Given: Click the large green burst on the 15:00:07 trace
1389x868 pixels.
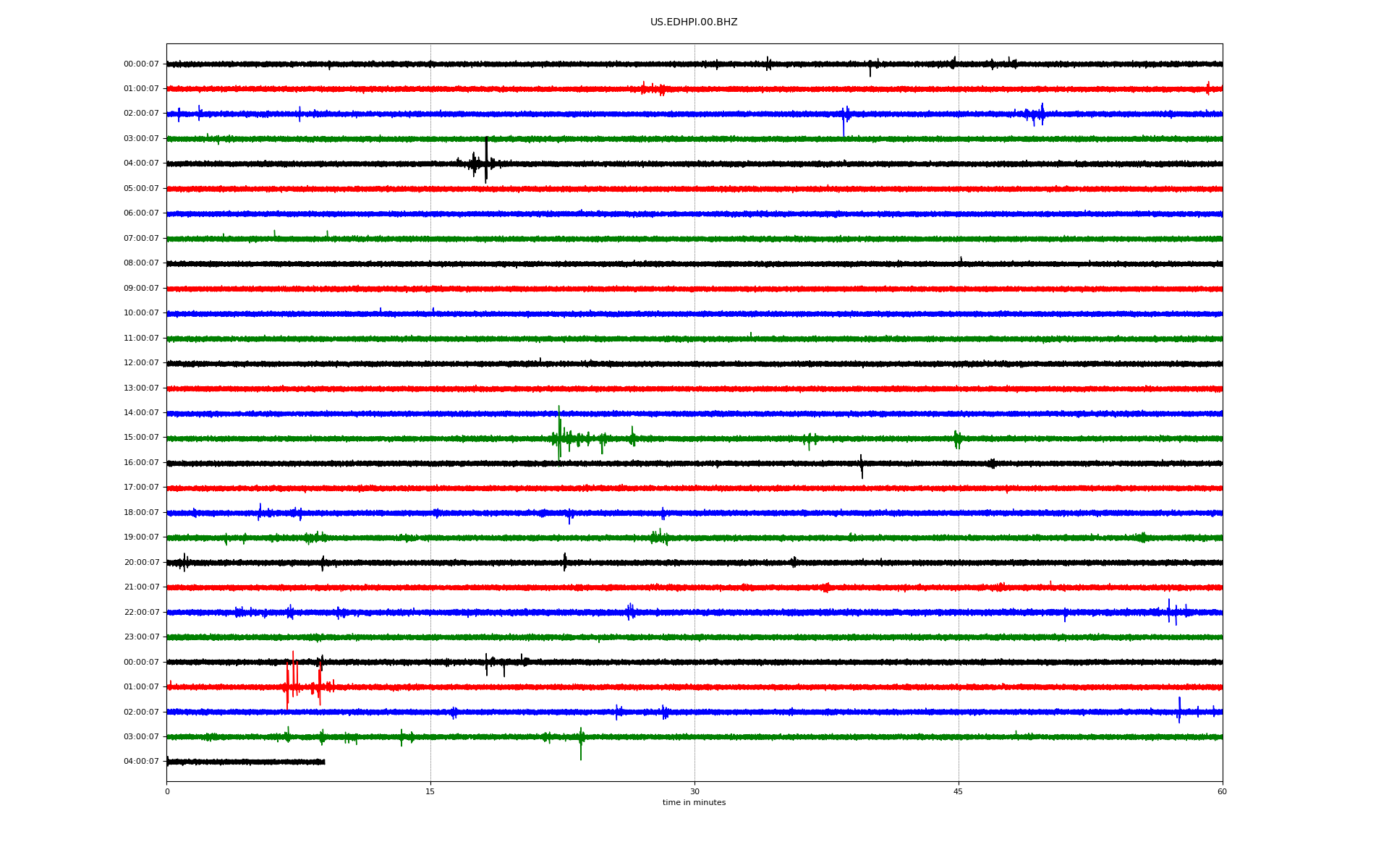Looking at the screenshot, I should (560, 434).
